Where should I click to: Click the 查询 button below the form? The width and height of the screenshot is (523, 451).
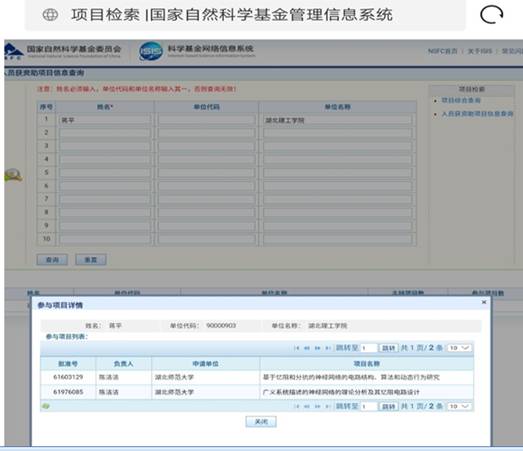[x=52, y=260]
